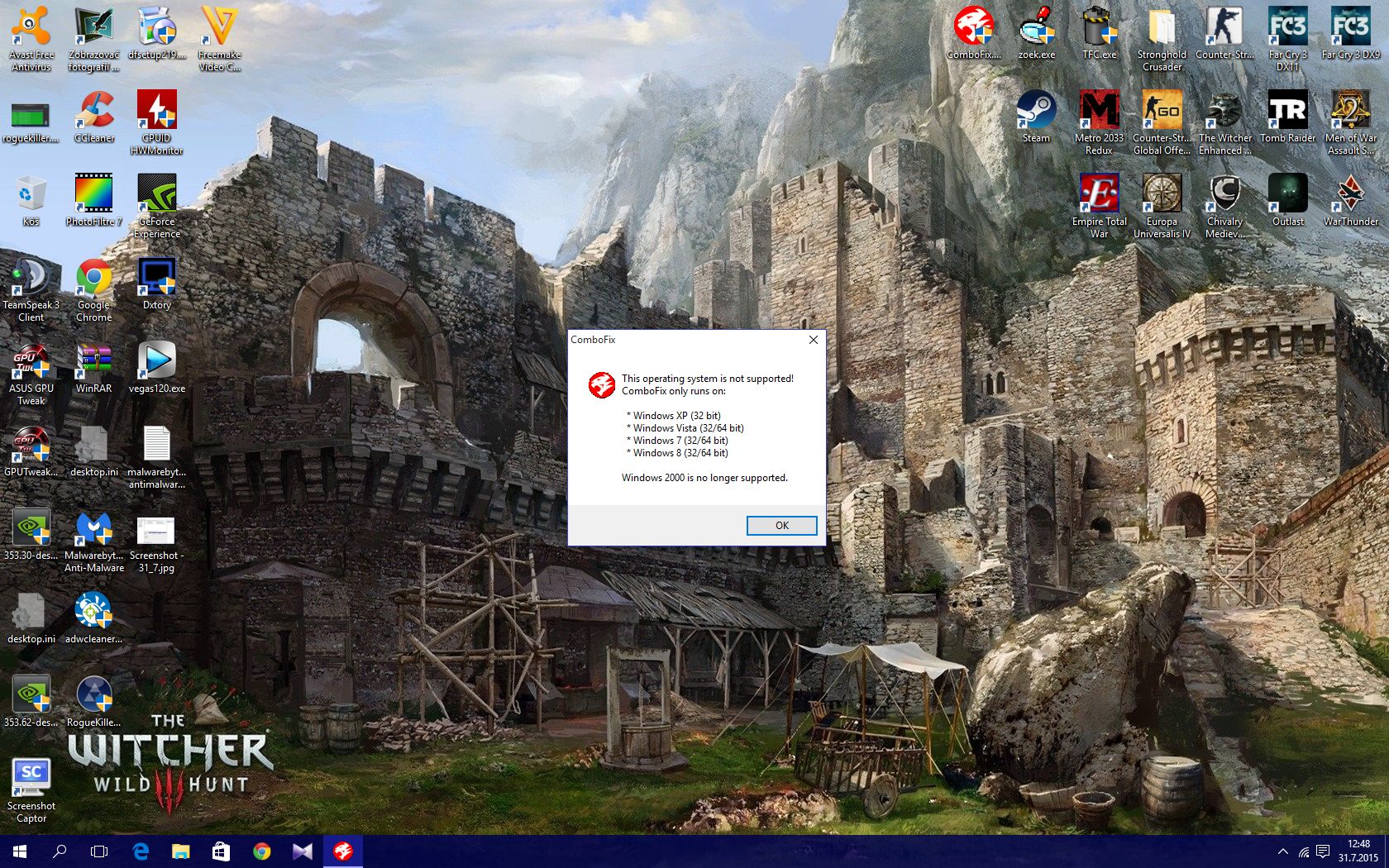1389x868 pixels.
Task: Switch to ComboFix taskbar button
Action: point(342,851)
